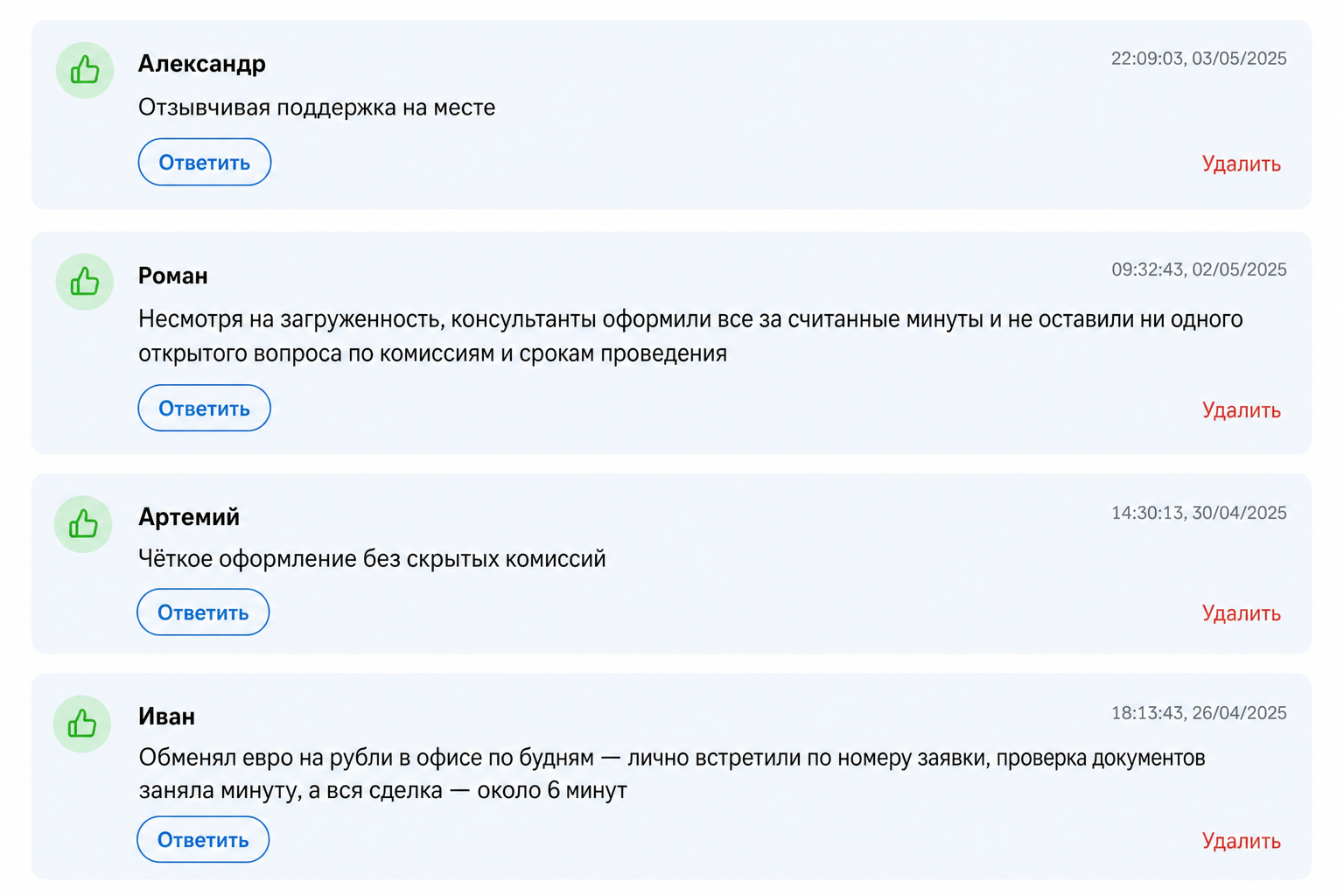Reply to Иван's euro exchange review
Screen dimensions: 1344x896
(x=203, y=839)
